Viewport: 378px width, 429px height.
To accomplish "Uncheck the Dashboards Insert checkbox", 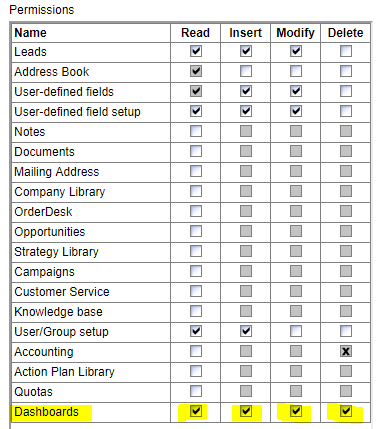I will [246, 411].
